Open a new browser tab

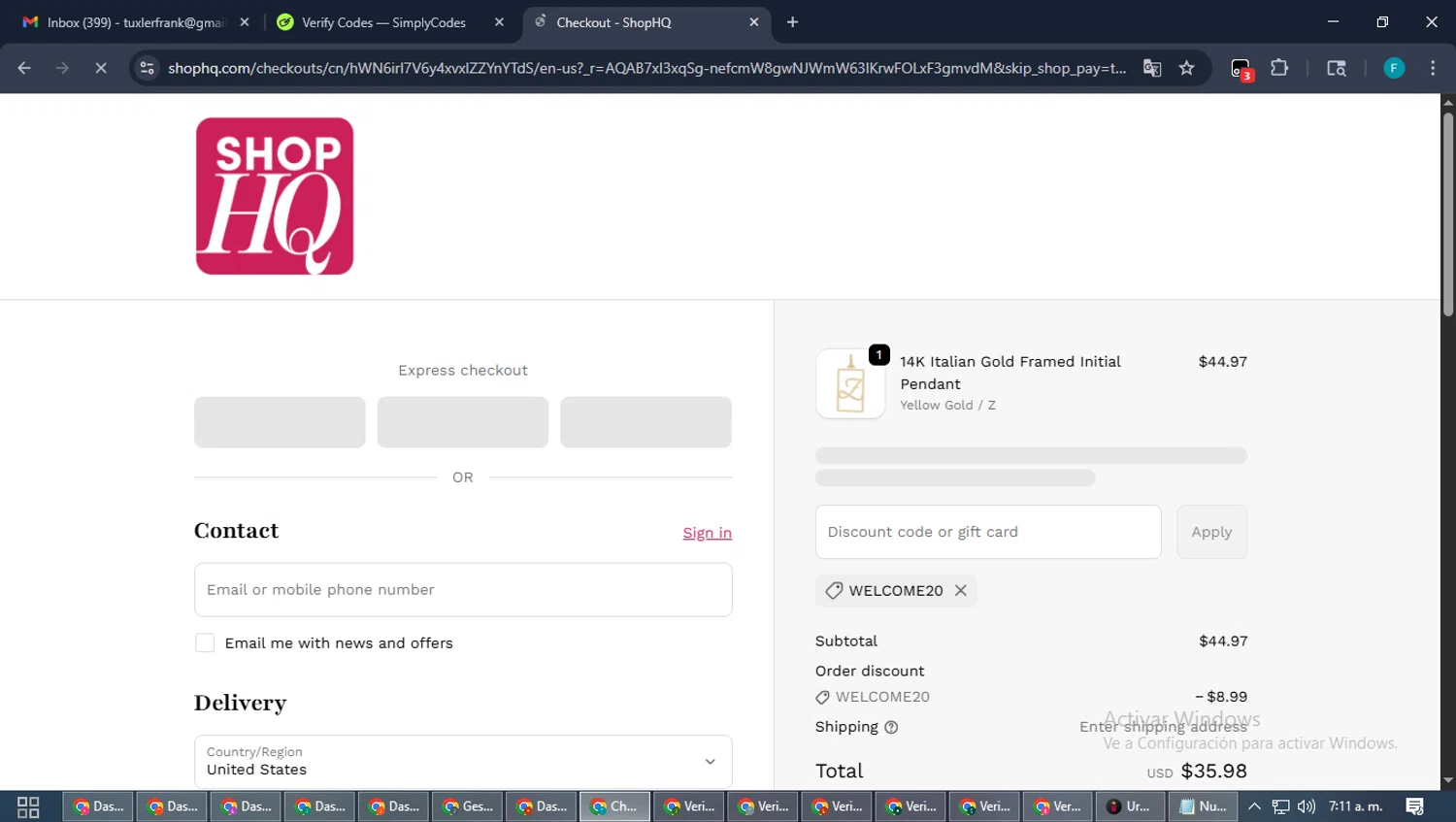tap(793, 22)
